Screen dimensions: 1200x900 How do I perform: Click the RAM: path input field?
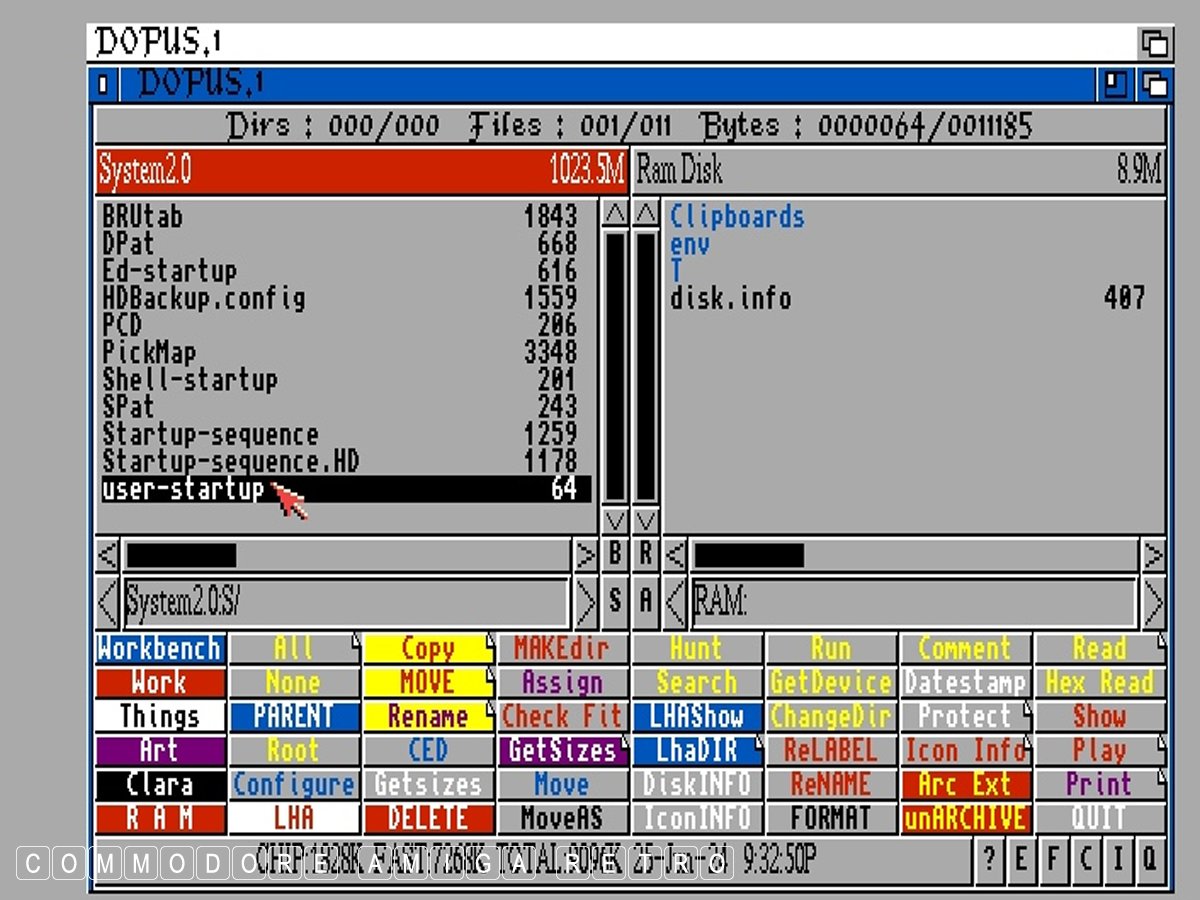pyautogui.click(x=913, y=602)
